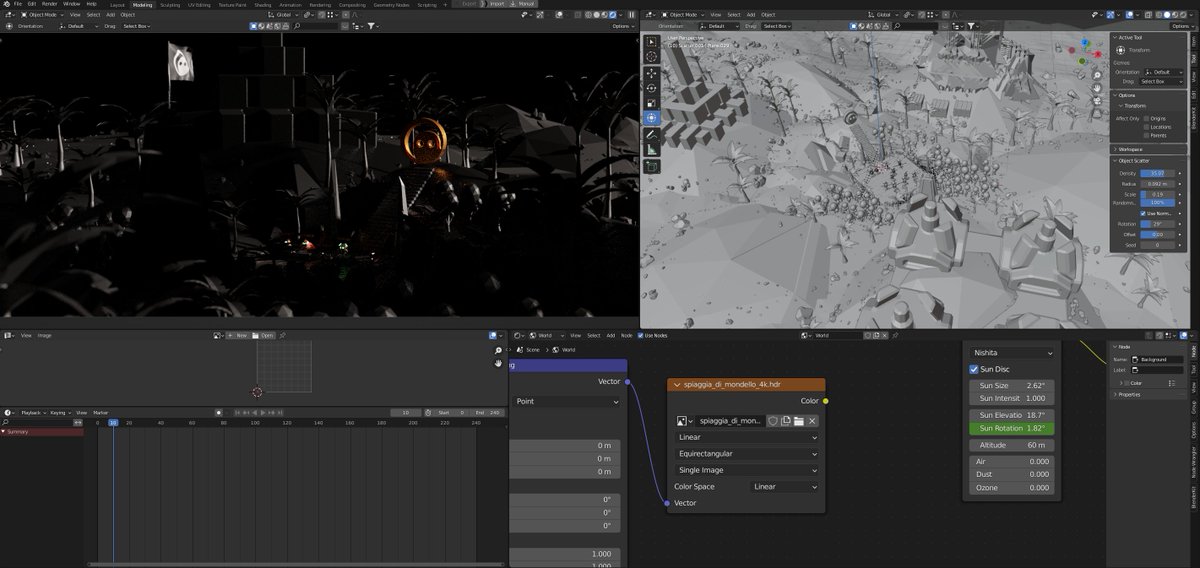The image size is (1200, 568).
Task: Unlink the HDR image with the X icon
Action: pyautogui.click(x=813, y=421)
